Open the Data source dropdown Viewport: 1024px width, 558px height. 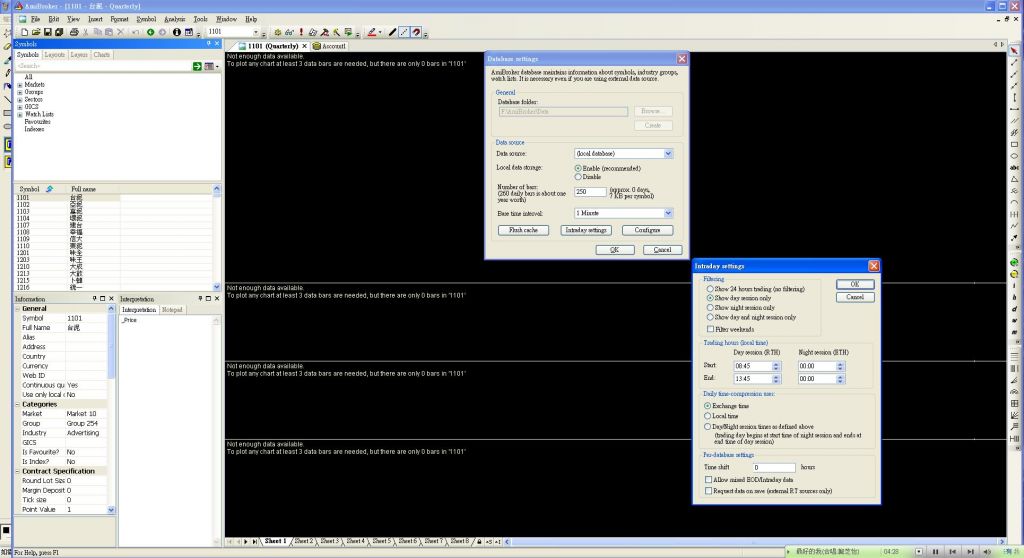click(668, 154)
